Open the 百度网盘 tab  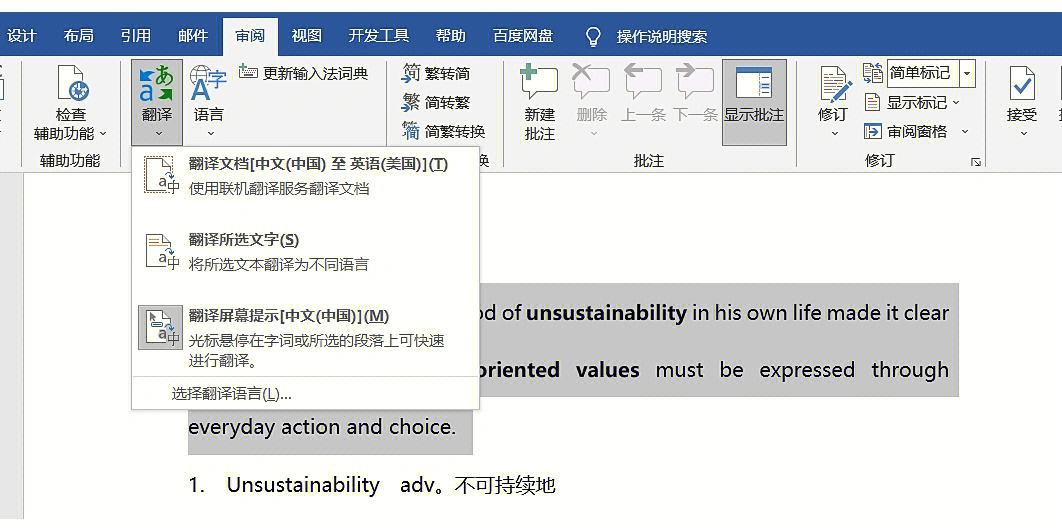tap(523, 36)
